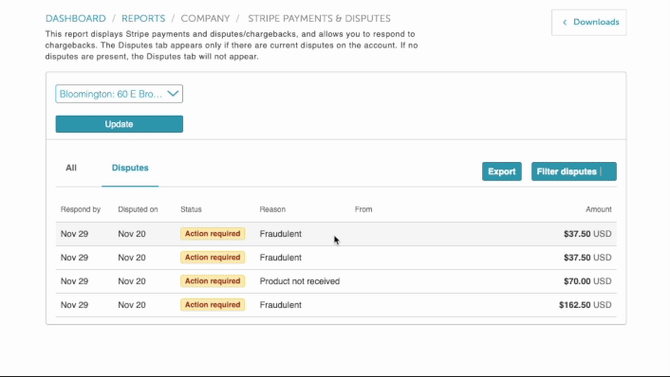The image size is (670, 377).
Task: Open the first $37.50 Fraudulent dispute row
Action: pyautogui.click(x=336, y=234)
